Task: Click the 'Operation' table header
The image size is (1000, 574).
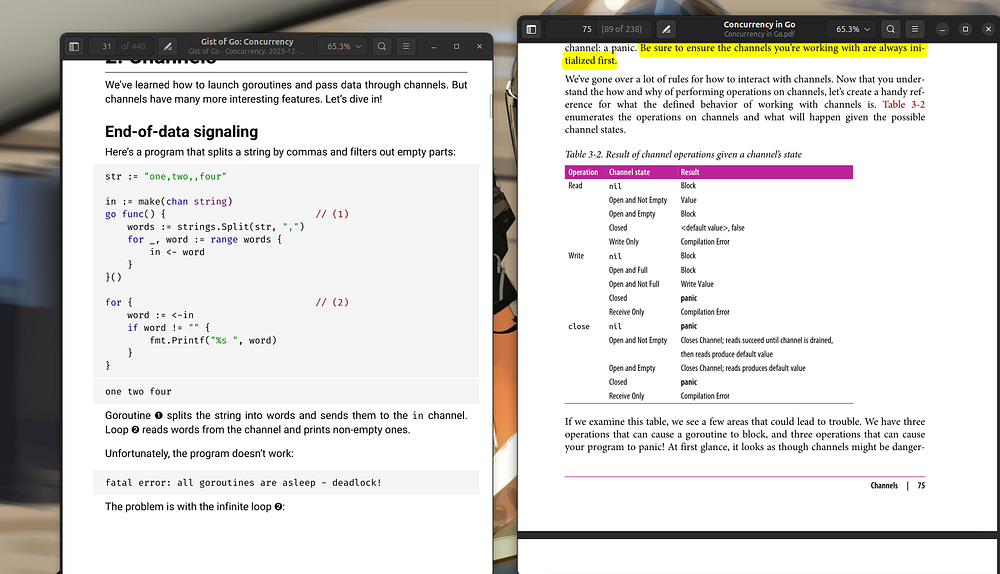Action: pos(583,172)
